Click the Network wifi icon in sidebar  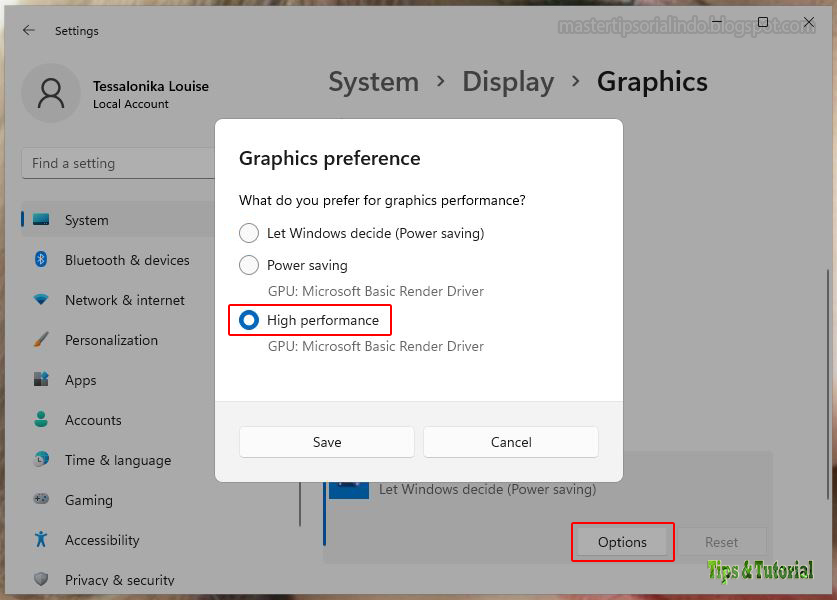point(41,299)
